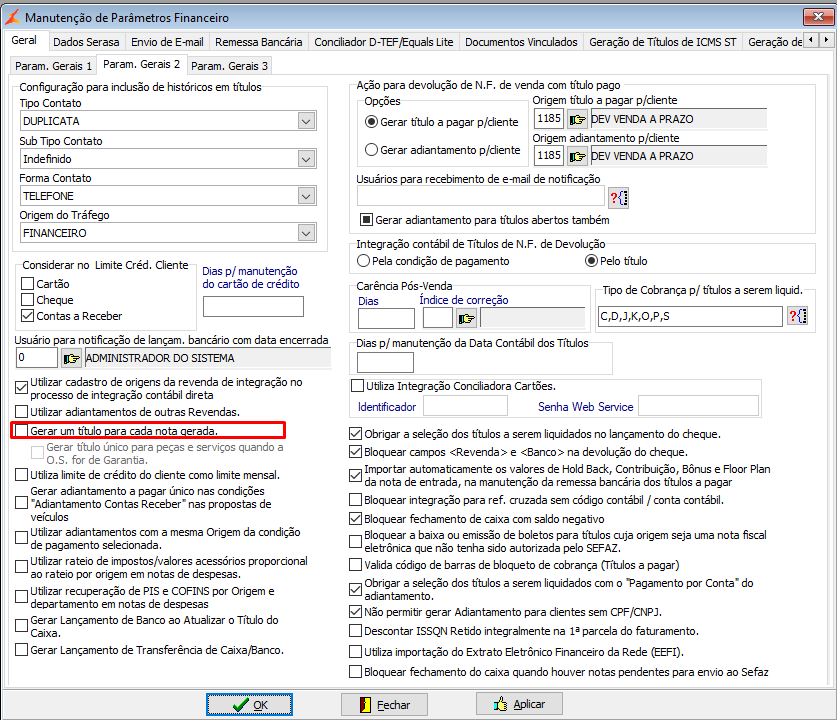This screenshot has height=720, width=837.
Task: Enable Gerar Lançamento de Transferência de Caixa/Banco
Action: pyautogui.click(x=21, y=650)
